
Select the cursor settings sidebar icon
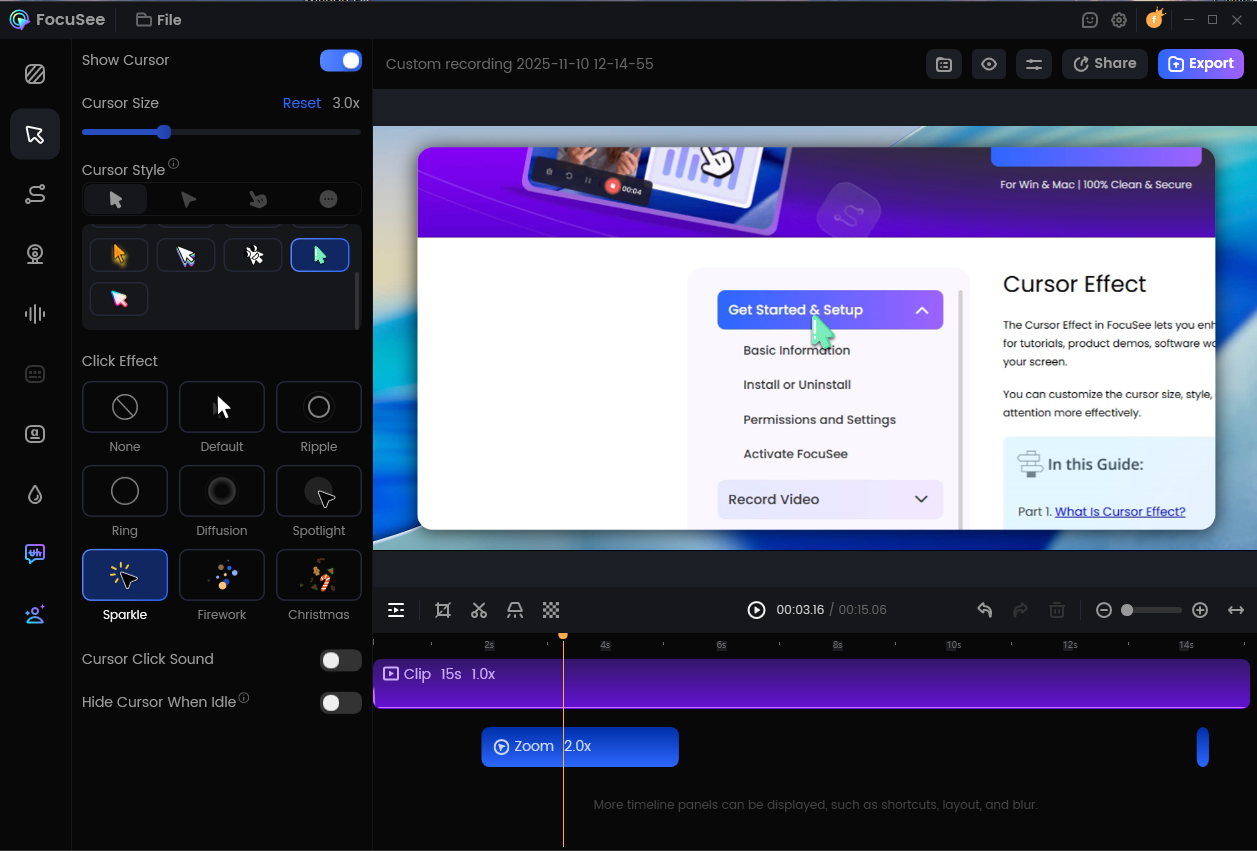click(x=35, y=135)
